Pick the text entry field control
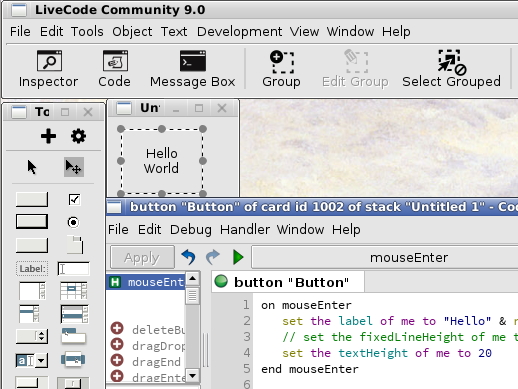The width and height of the screenshot is (518, 389). coord(74,269)
